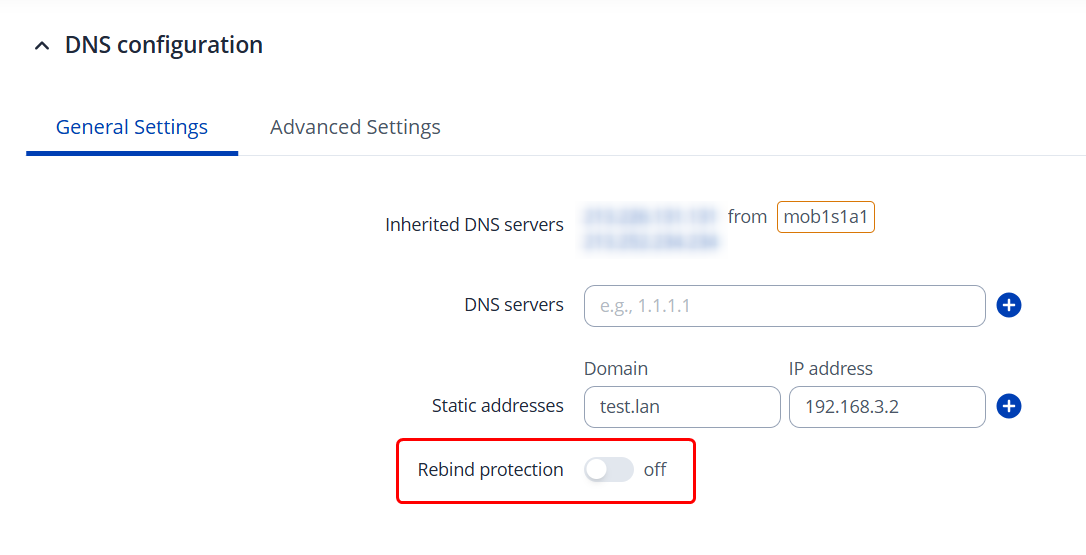Click the mob1s1a1 interface badge
The height and width of the screenshot is (555, 1086).
825,217
